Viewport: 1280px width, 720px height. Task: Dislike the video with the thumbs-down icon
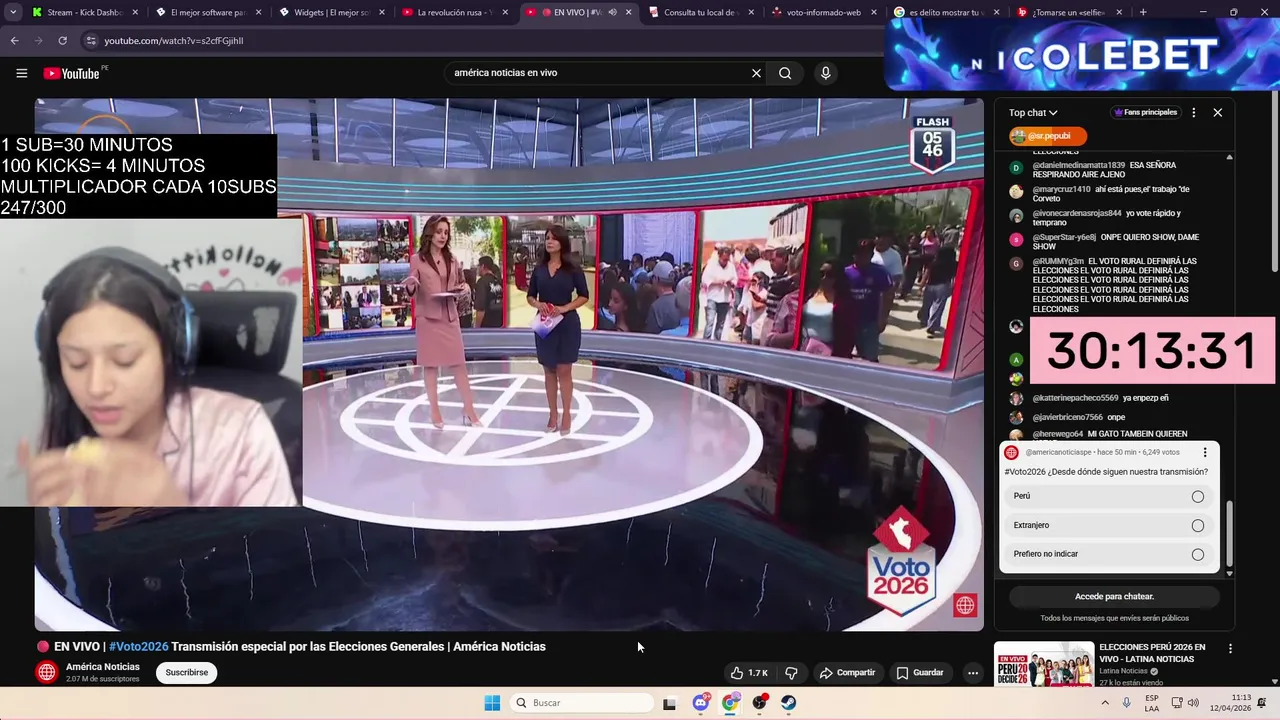click(x=791, y=673)
